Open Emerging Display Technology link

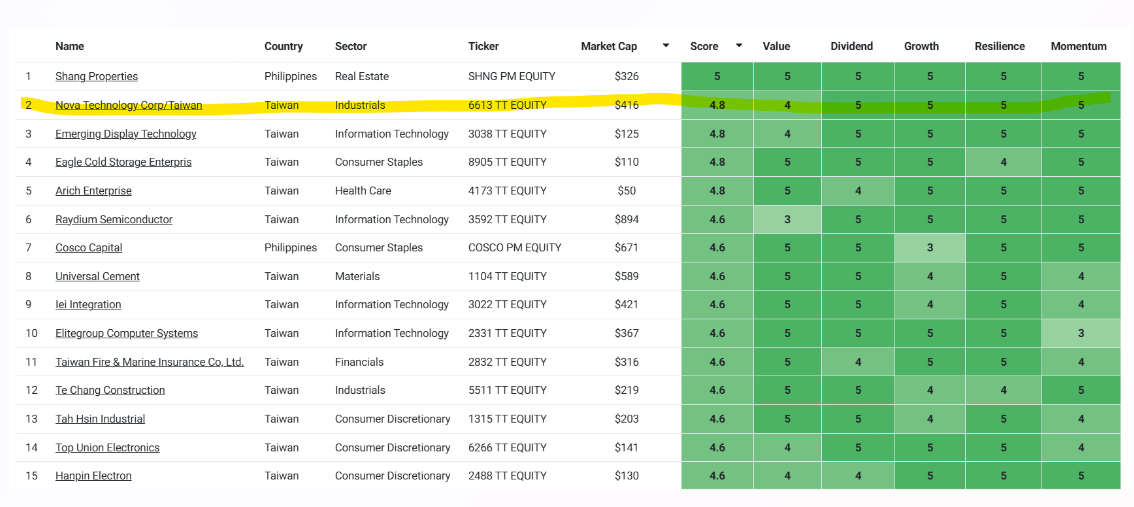click(x=126, y=134)
